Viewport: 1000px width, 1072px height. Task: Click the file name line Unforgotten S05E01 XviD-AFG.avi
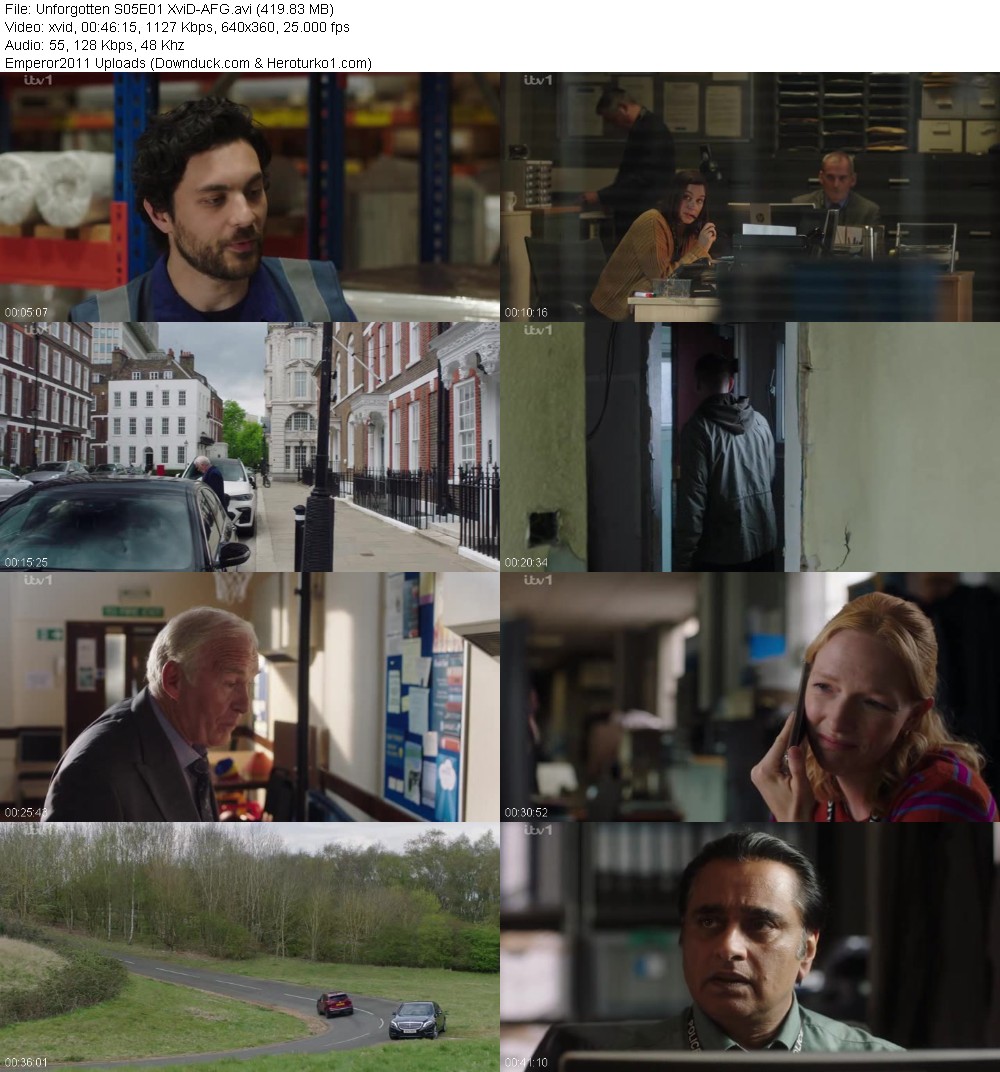pyautogui.click(x=169, y=10)
